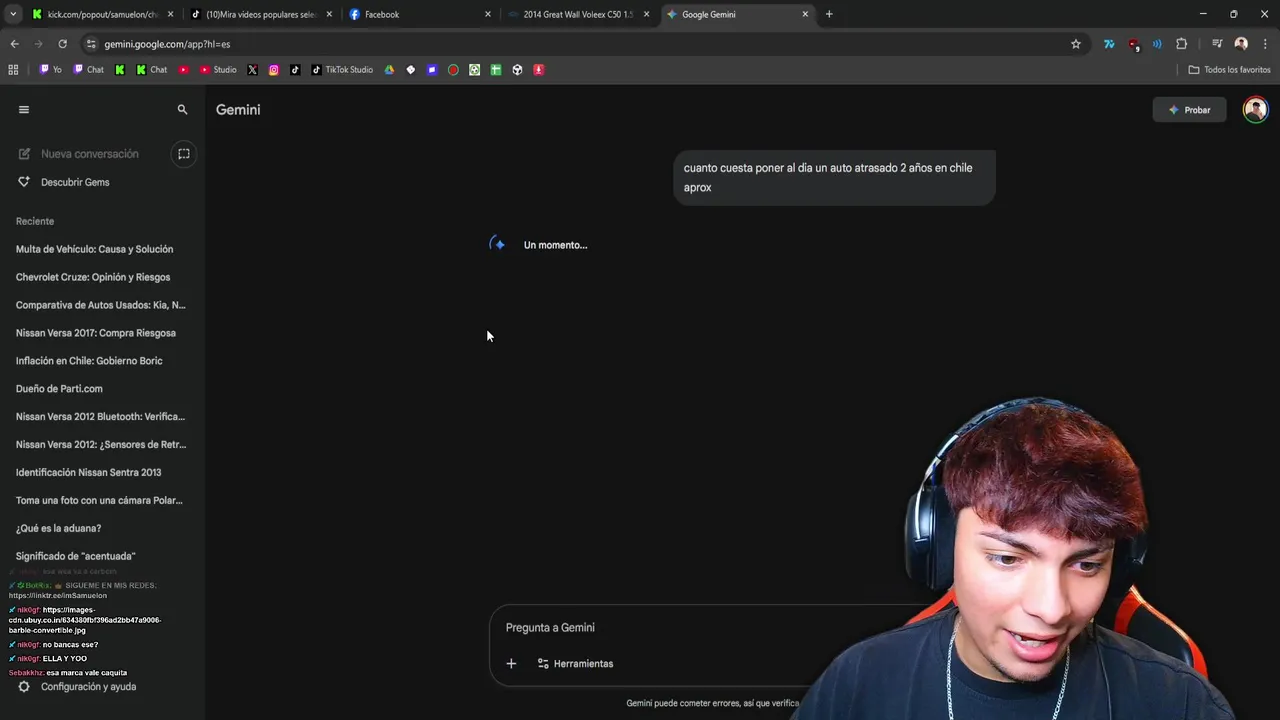
Task: Open the Chrome three-dot menu
Action: 1265,44
